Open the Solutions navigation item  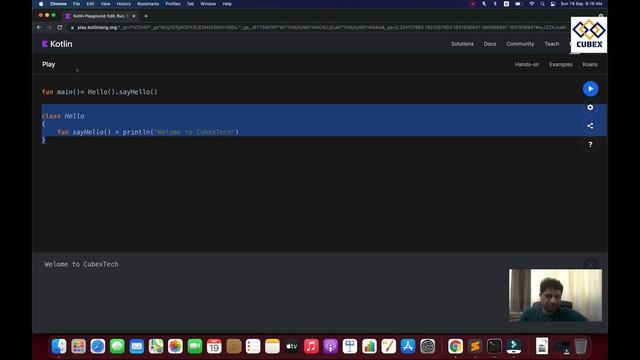(x=462, y=44)
